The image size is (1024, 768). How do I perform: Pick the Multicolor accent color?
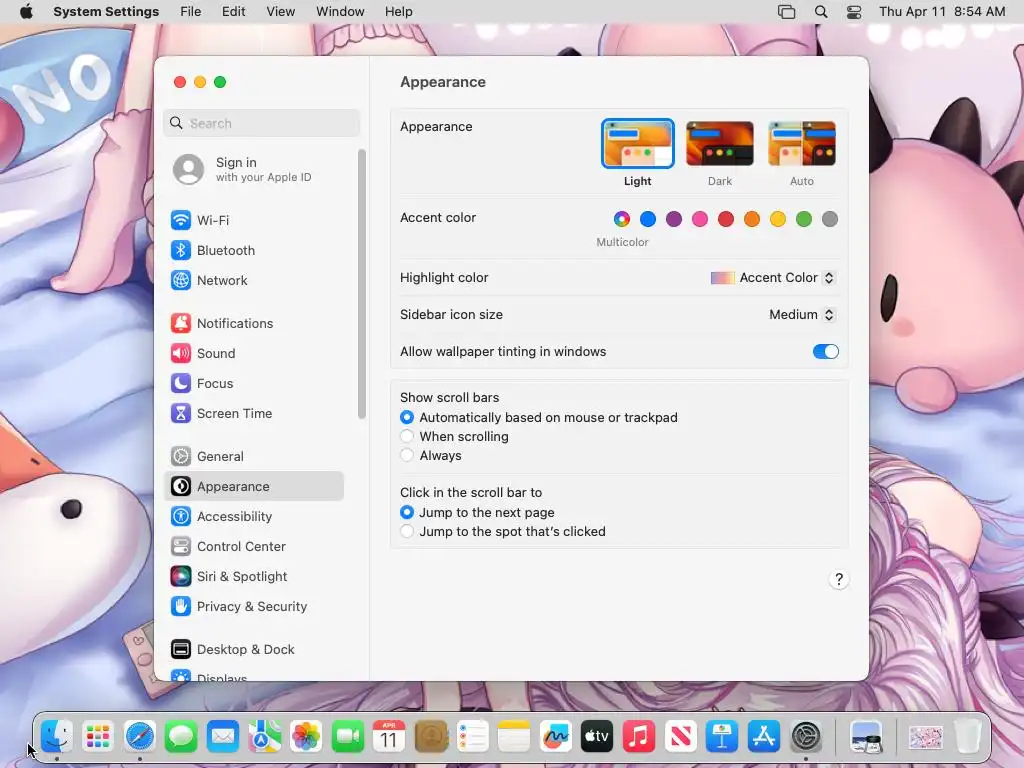pos(622,219)
